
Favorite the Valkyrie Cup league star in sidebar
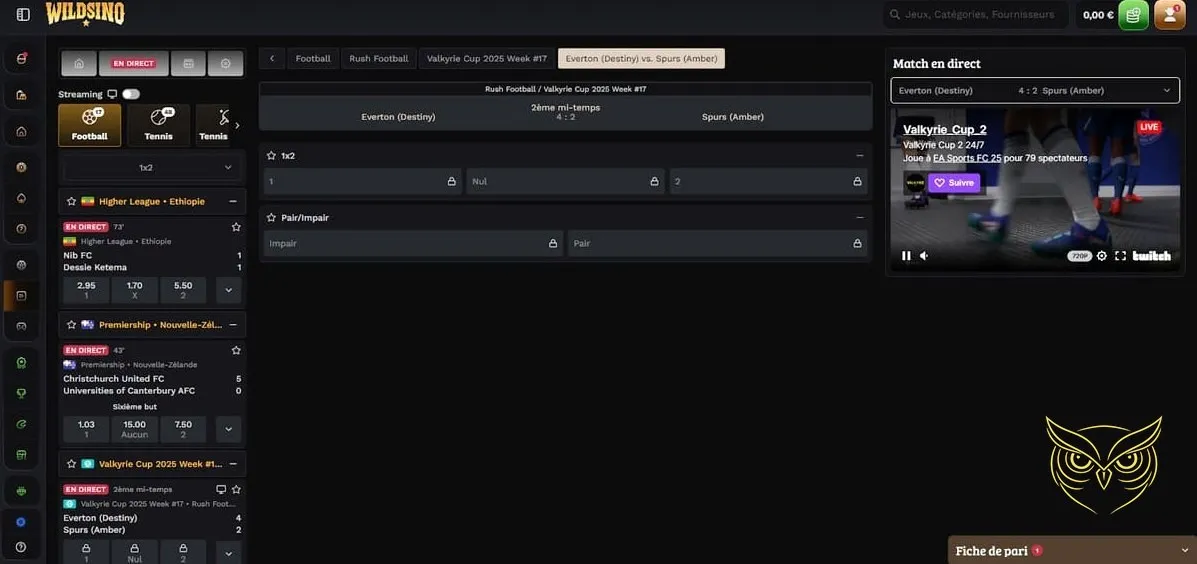(x=72, y=463)
